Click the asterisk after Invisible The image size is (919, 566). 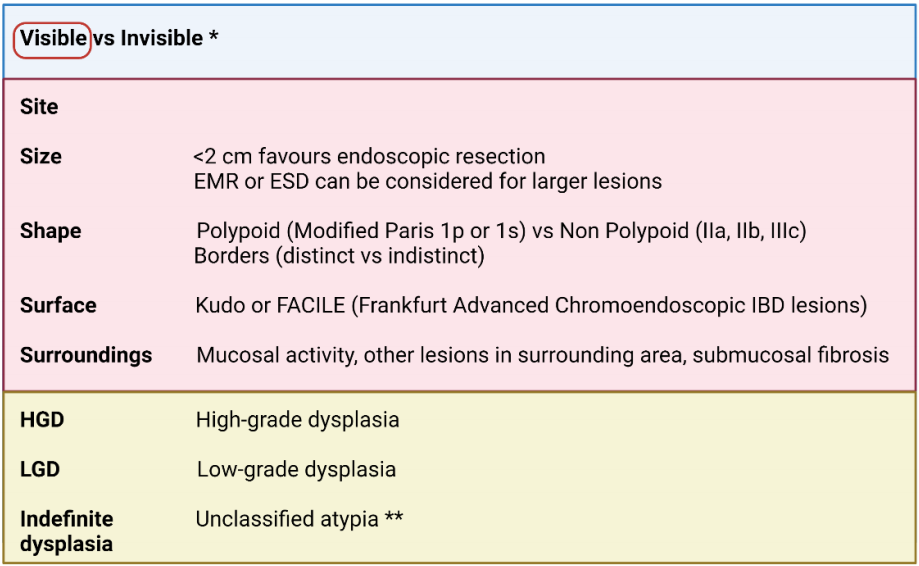click(x=213, y=36)
